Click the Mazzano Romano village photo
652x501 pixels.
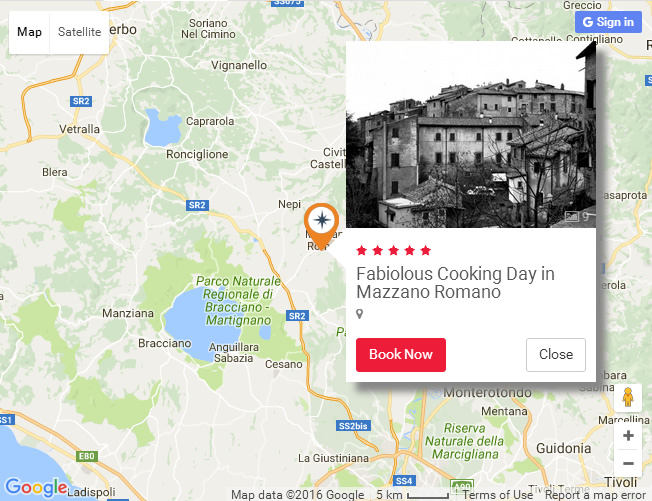click(x=471, y=134)
